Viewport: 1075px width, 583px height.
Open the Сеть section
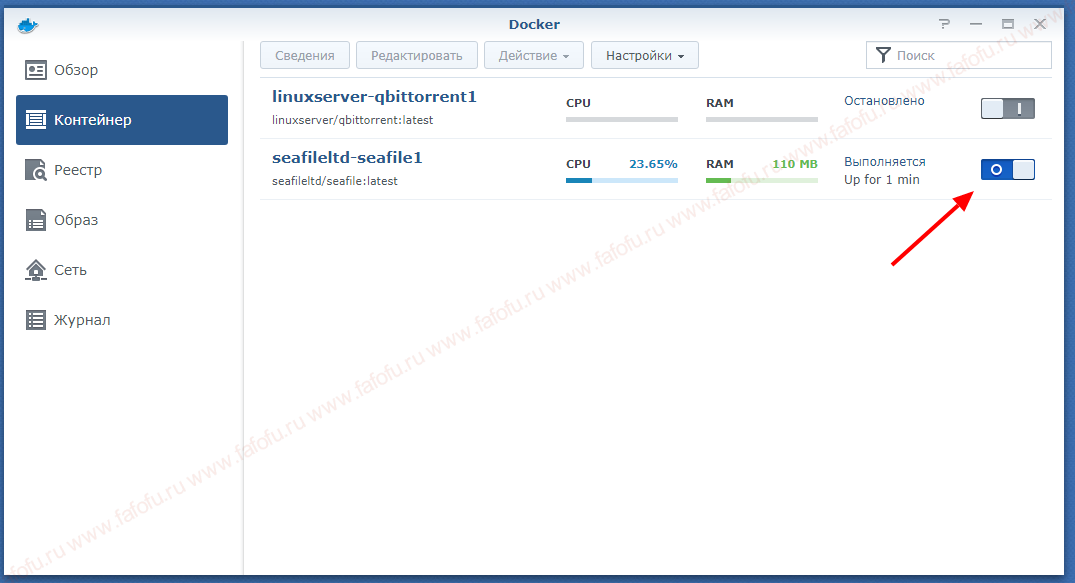[122, 270]
